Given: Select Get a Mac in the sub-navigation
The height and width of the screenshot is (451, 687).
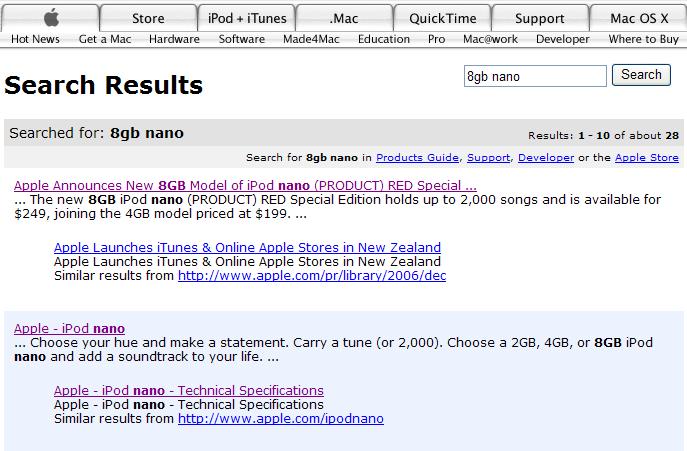Looking at the screenshot, I should tap(105, 39).
